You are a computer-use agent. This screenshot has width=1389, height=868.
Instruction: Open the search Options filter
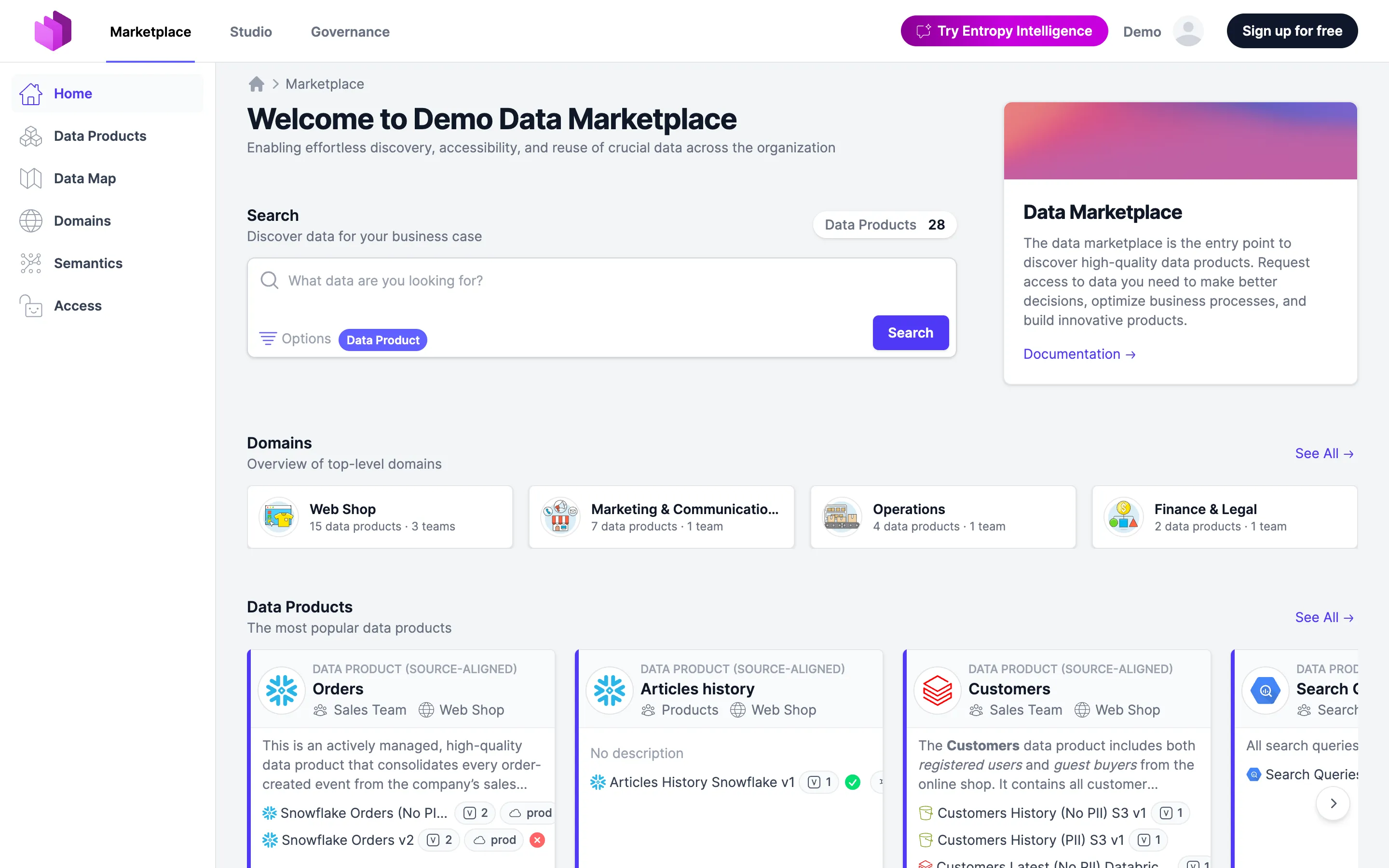(295, 339)
